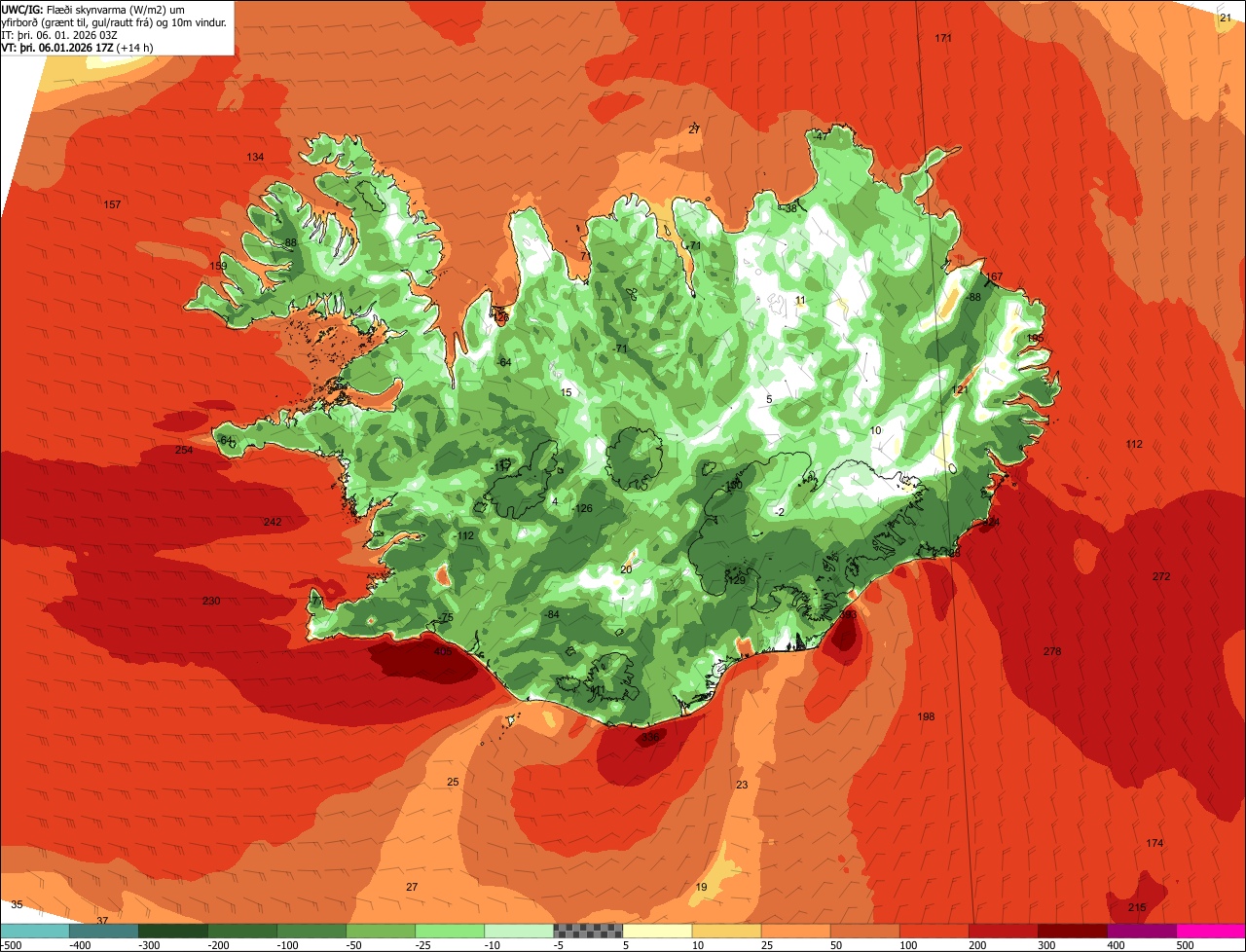1246x952 pixels.
Task: Click the 171 value on the map
Action: click(x=943, y=38)
